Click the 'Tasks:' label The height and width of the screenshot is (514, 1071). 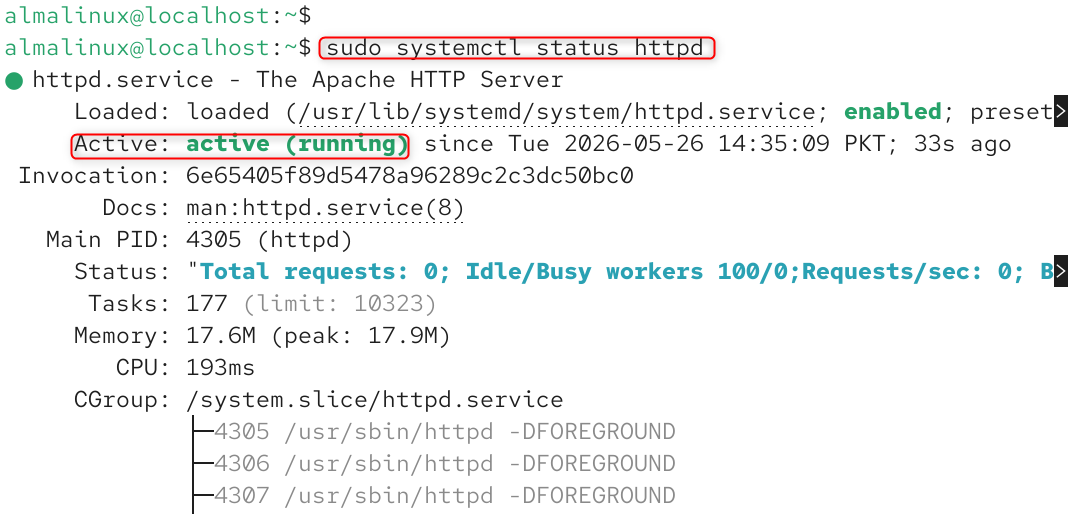click(x=130, y=304)
